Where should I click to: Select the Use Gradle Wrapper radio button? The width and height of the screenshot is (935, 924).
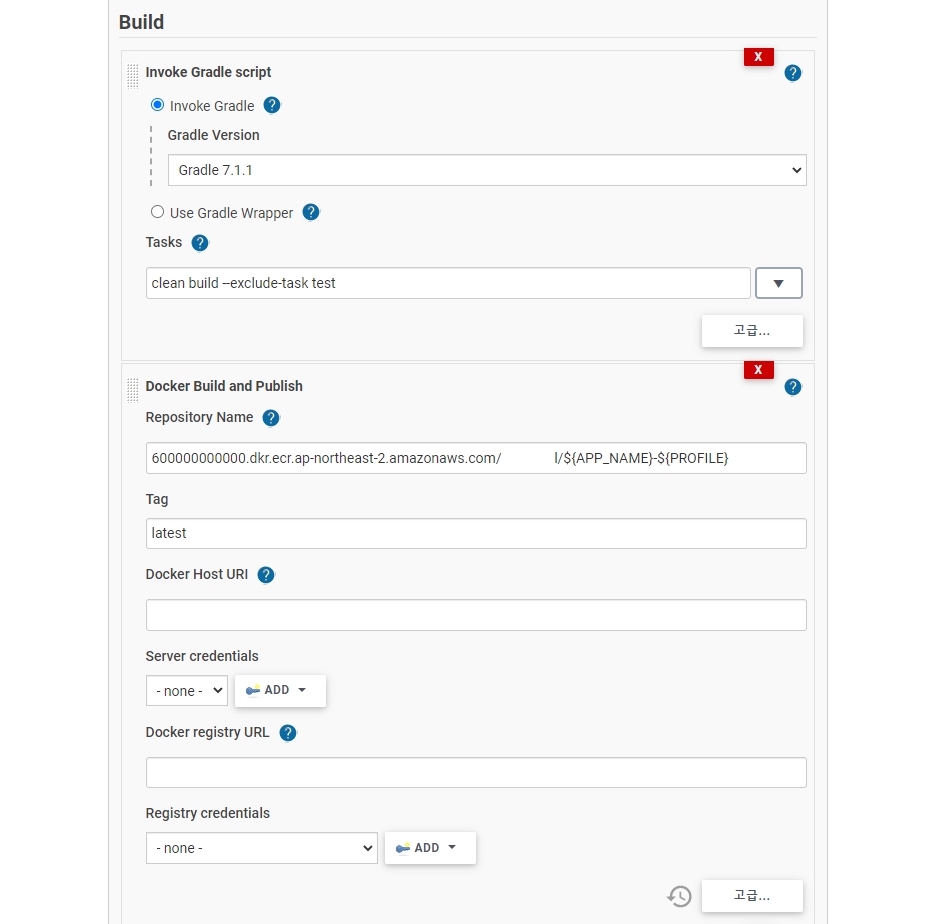pos(157,212)
